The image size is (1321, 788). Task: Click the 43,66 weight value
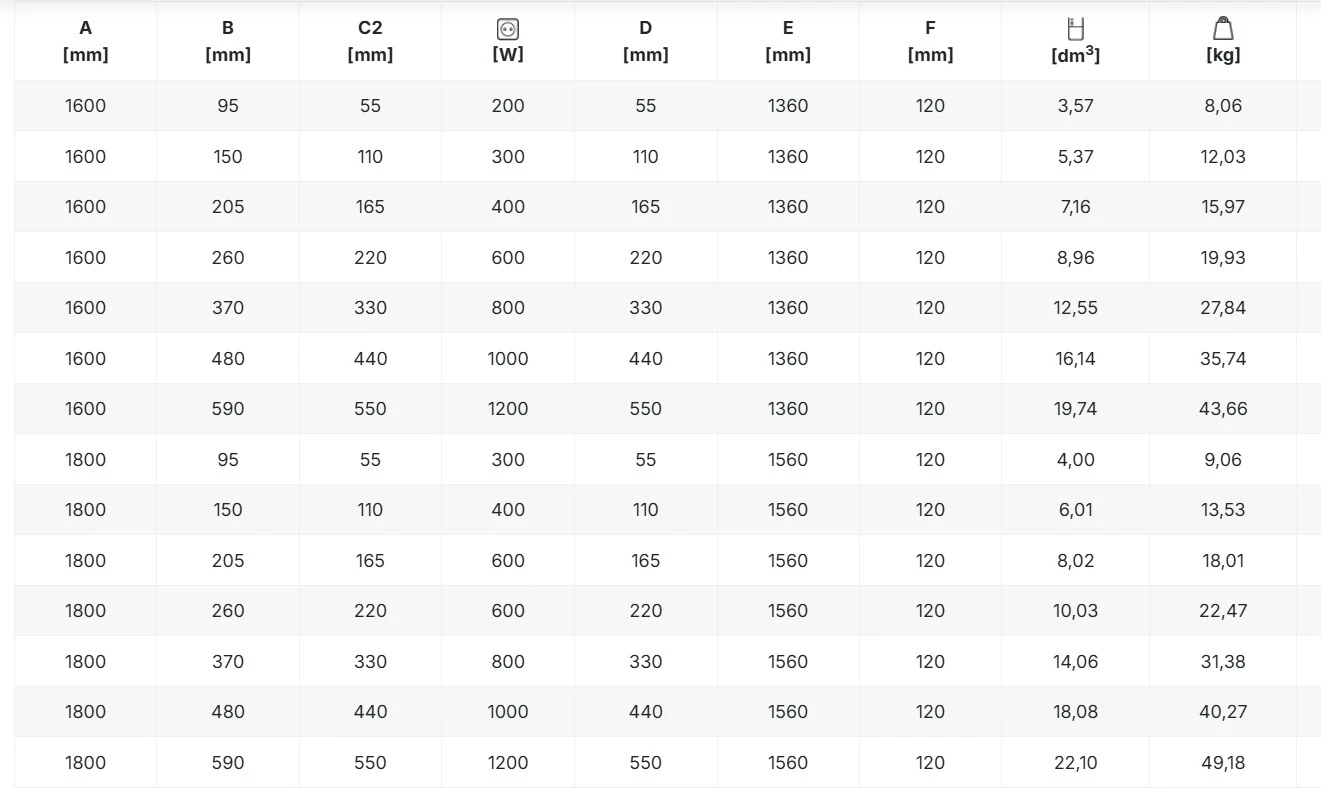pyautogui.click(x=1223, y=409)
